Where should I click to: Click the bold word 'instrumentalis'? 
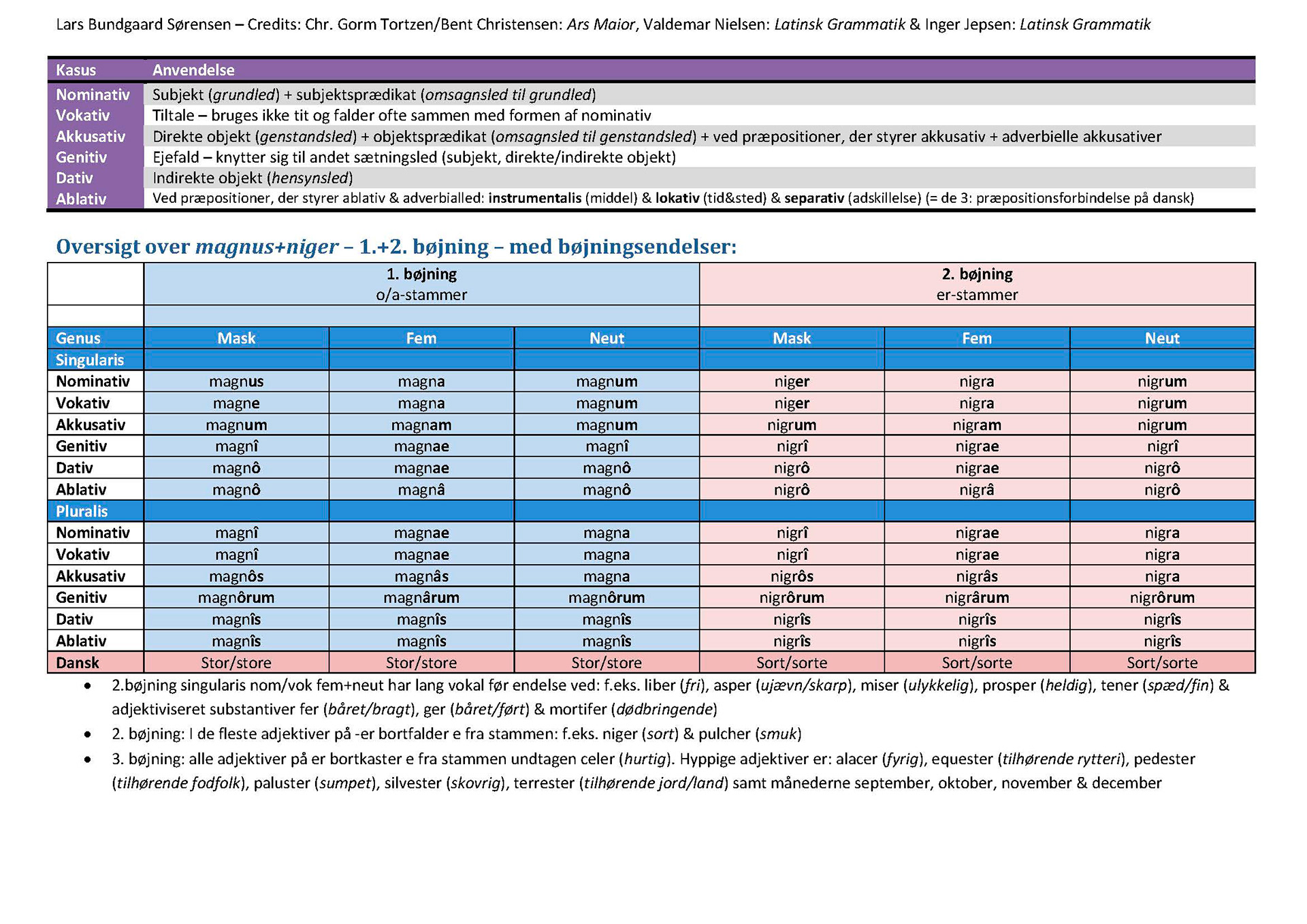pyautogui.click(x=535, y=198)
